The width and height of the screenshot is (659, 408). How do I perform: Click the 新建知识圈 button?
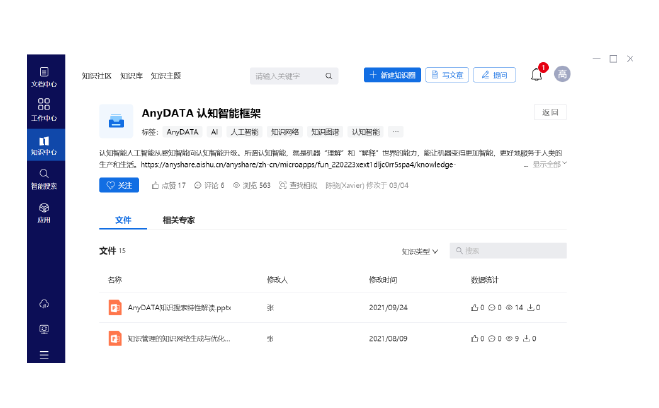[x=392, y=75]
